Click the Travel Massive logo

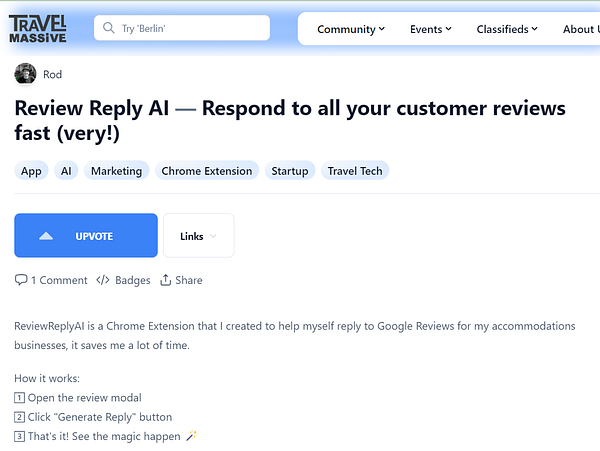38,28
